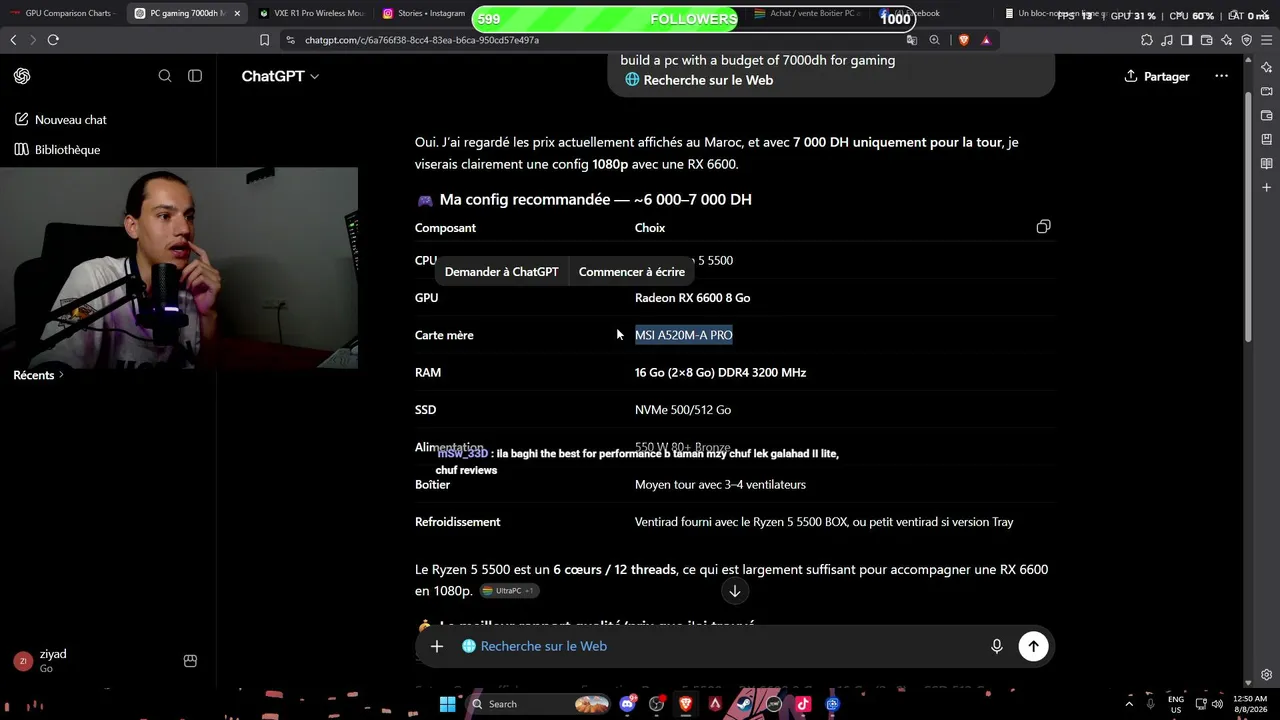
Task: Click the zoom magnifier icon in address bar
Action: 934,40
